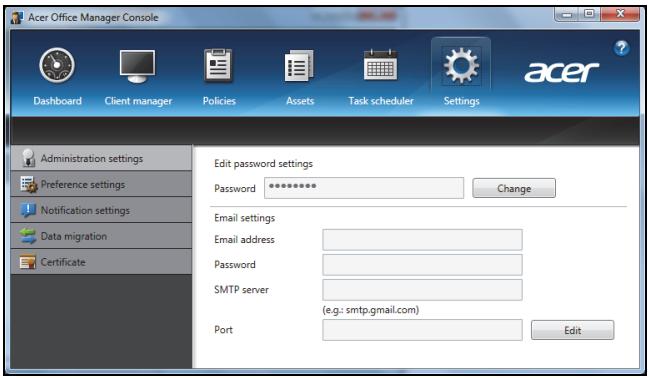Click the Preference settings gear-list icon
648x378 pixels.
click(x=29, y=184)
